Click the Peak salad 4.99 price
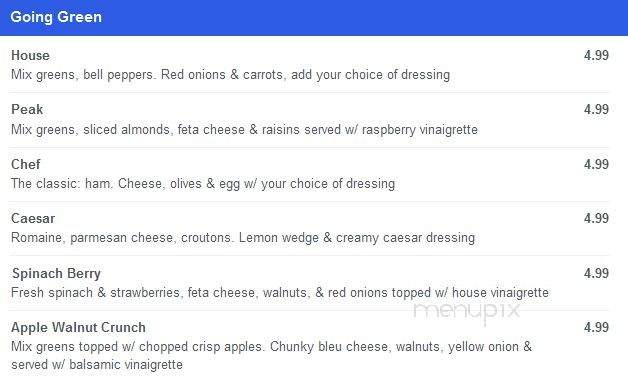 click(596, 109)
